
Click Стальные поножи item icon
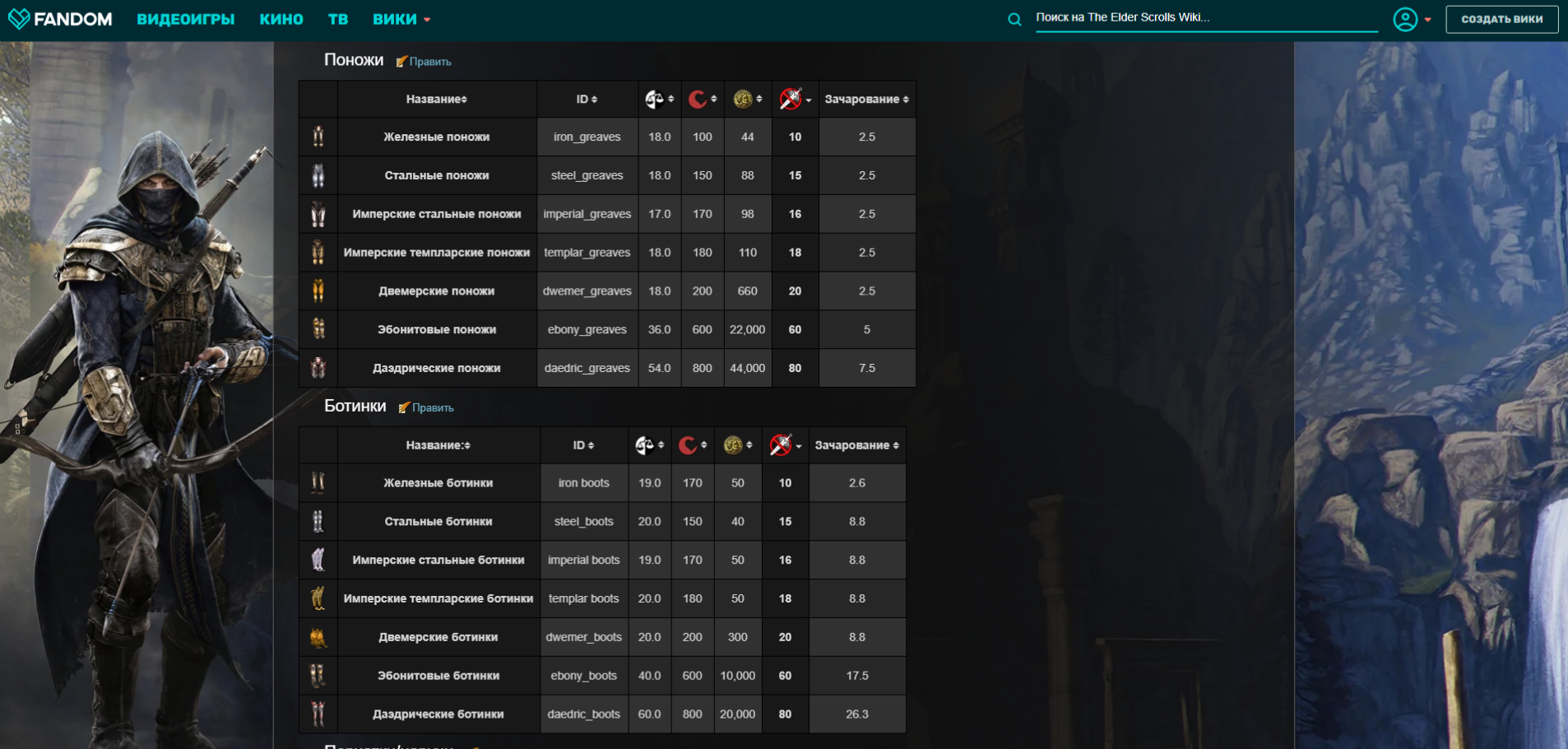pos(318,175)
